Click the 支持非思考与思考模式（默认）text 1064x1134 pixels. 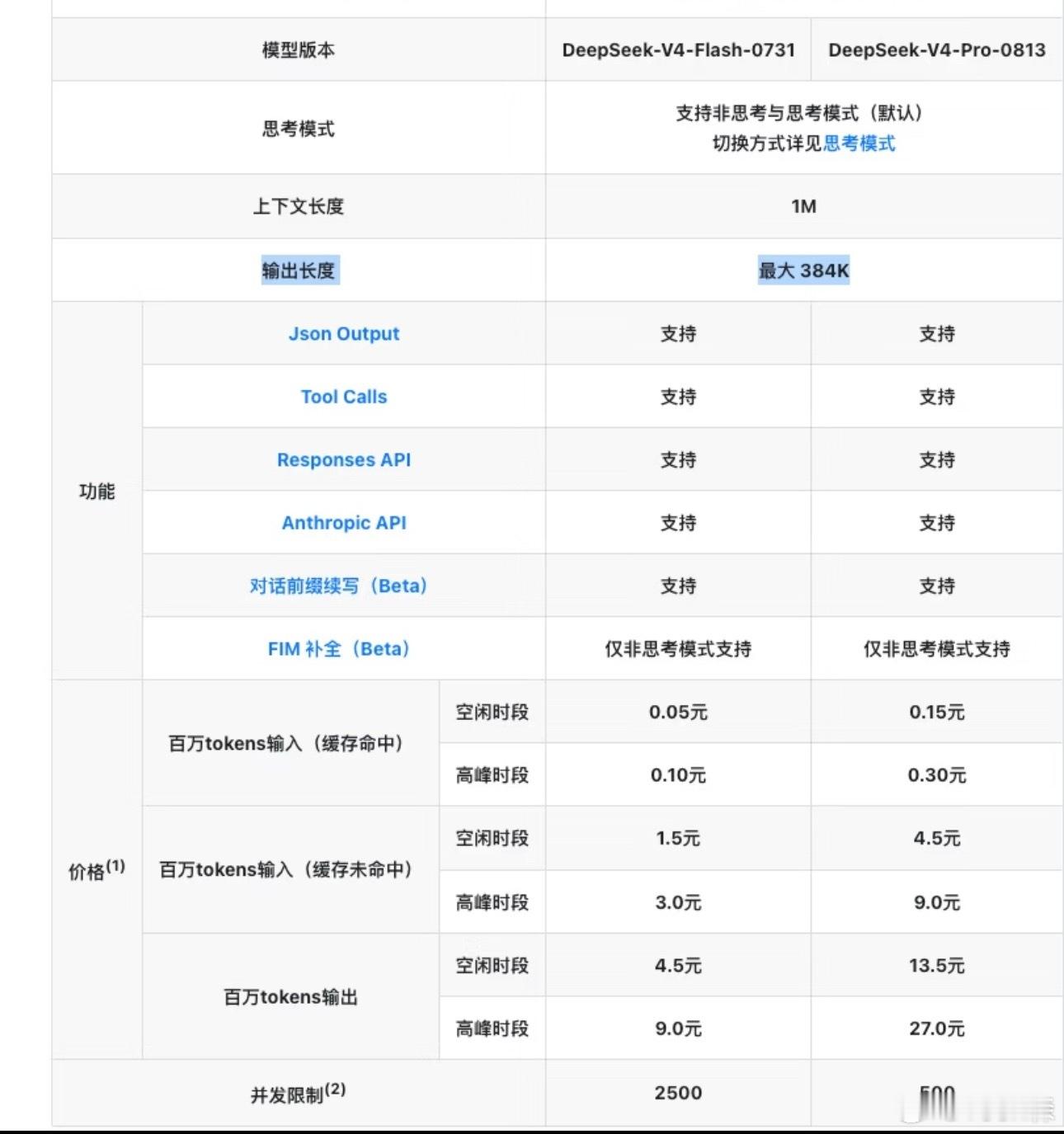pyautogui.click(x=799, y=113)
